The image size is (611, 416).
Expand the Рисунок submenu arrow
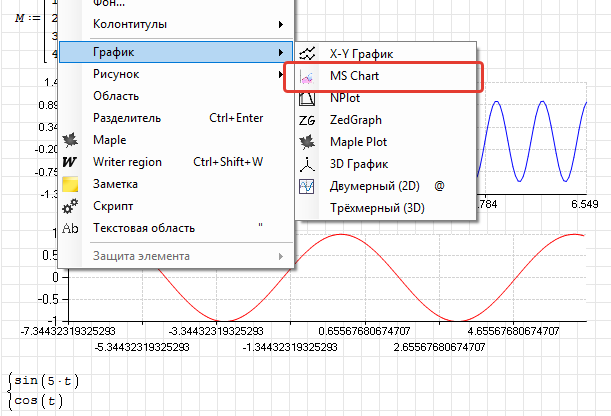[x=280, y=74]
